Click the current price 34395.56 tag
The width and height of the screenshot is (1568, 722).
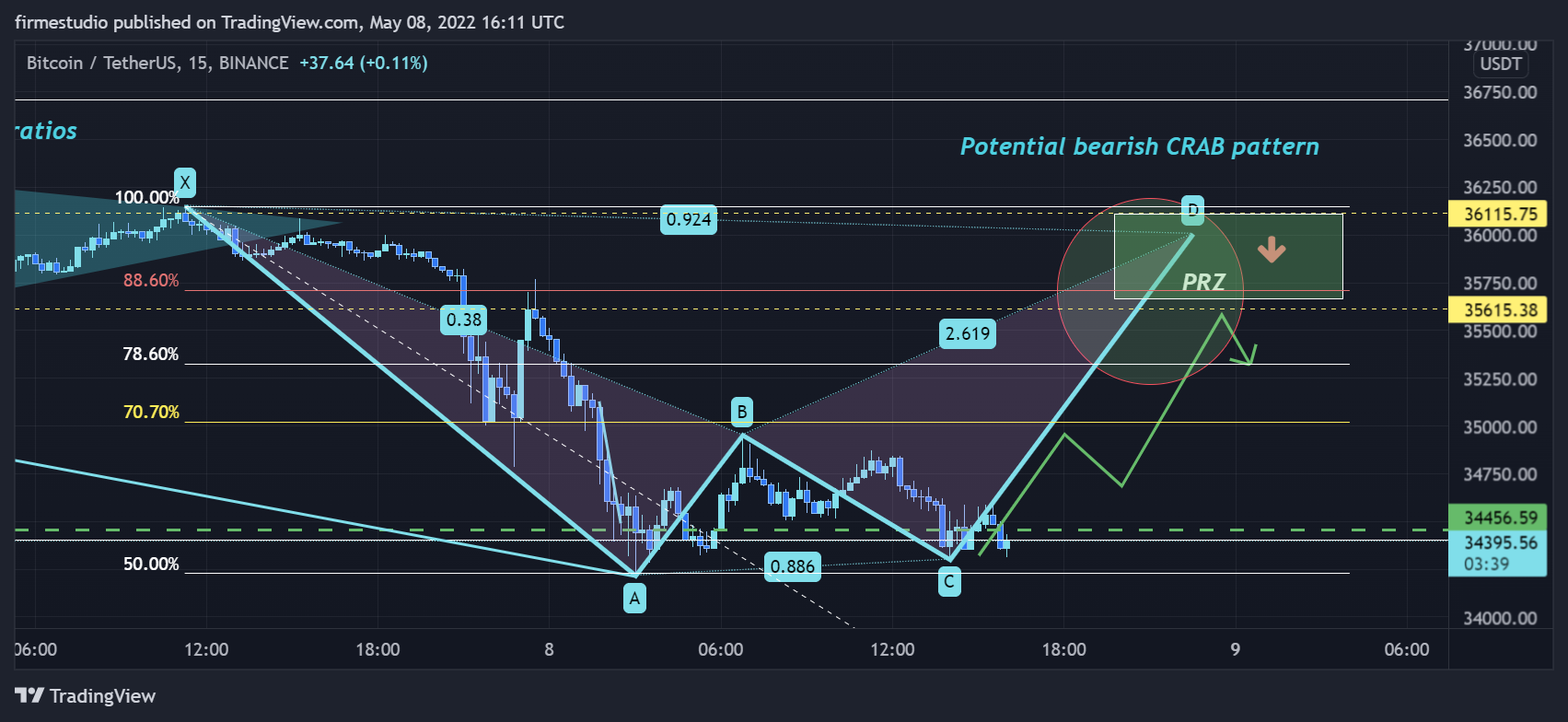click(x=1501, y=542)
